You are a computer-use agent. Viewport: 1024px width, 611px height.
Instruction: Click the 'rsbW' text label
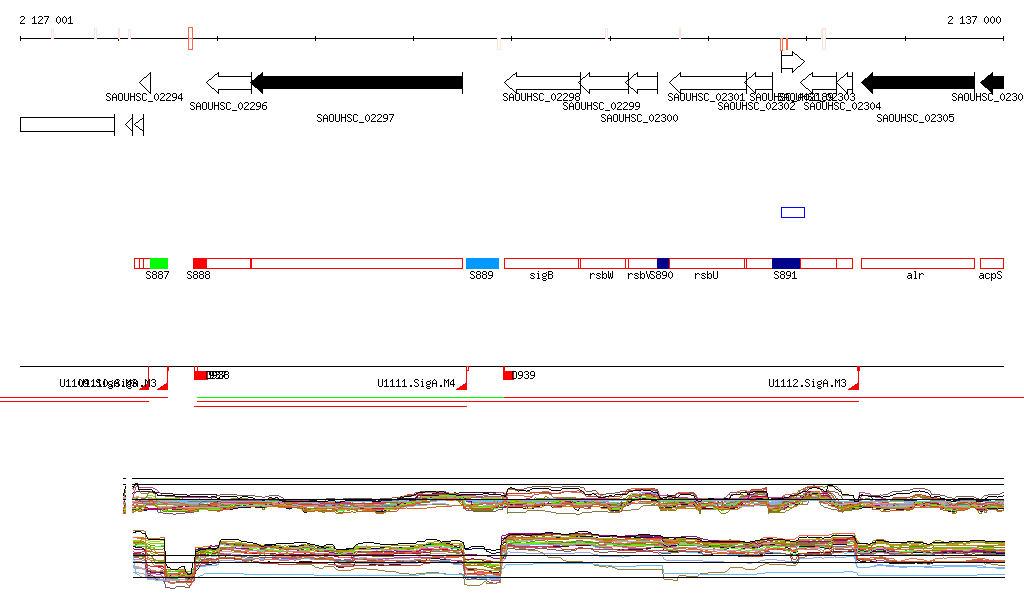pyautogui.click(x=601, y=275)
